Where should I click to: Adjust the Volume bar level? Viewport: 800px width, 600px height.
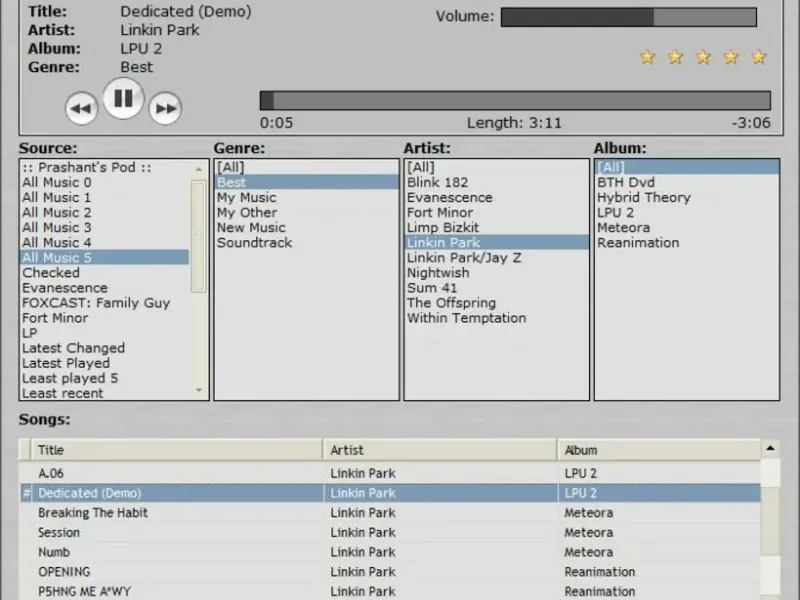pyautogui.click(x=629, y=17)
